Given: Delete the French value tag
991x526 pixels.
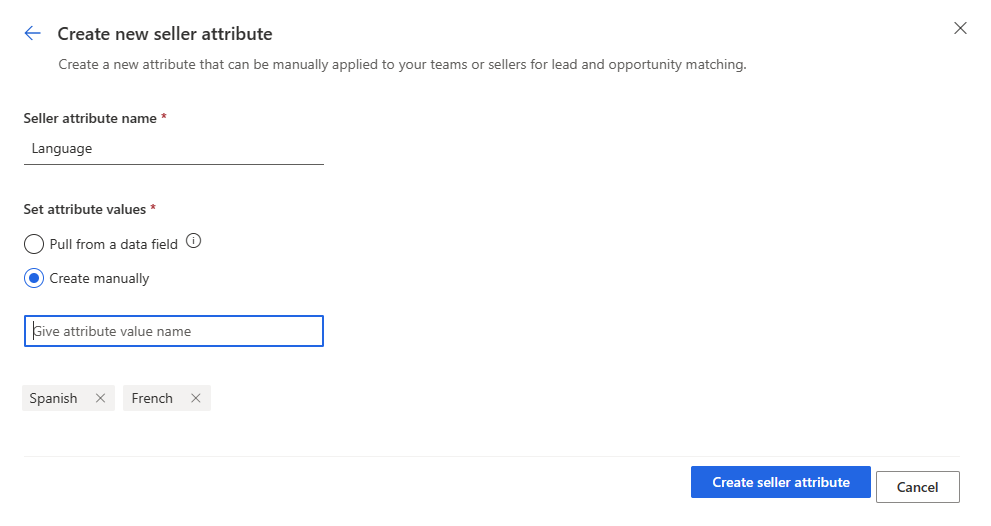Looking at the screenshot, I should pos(196,398).
